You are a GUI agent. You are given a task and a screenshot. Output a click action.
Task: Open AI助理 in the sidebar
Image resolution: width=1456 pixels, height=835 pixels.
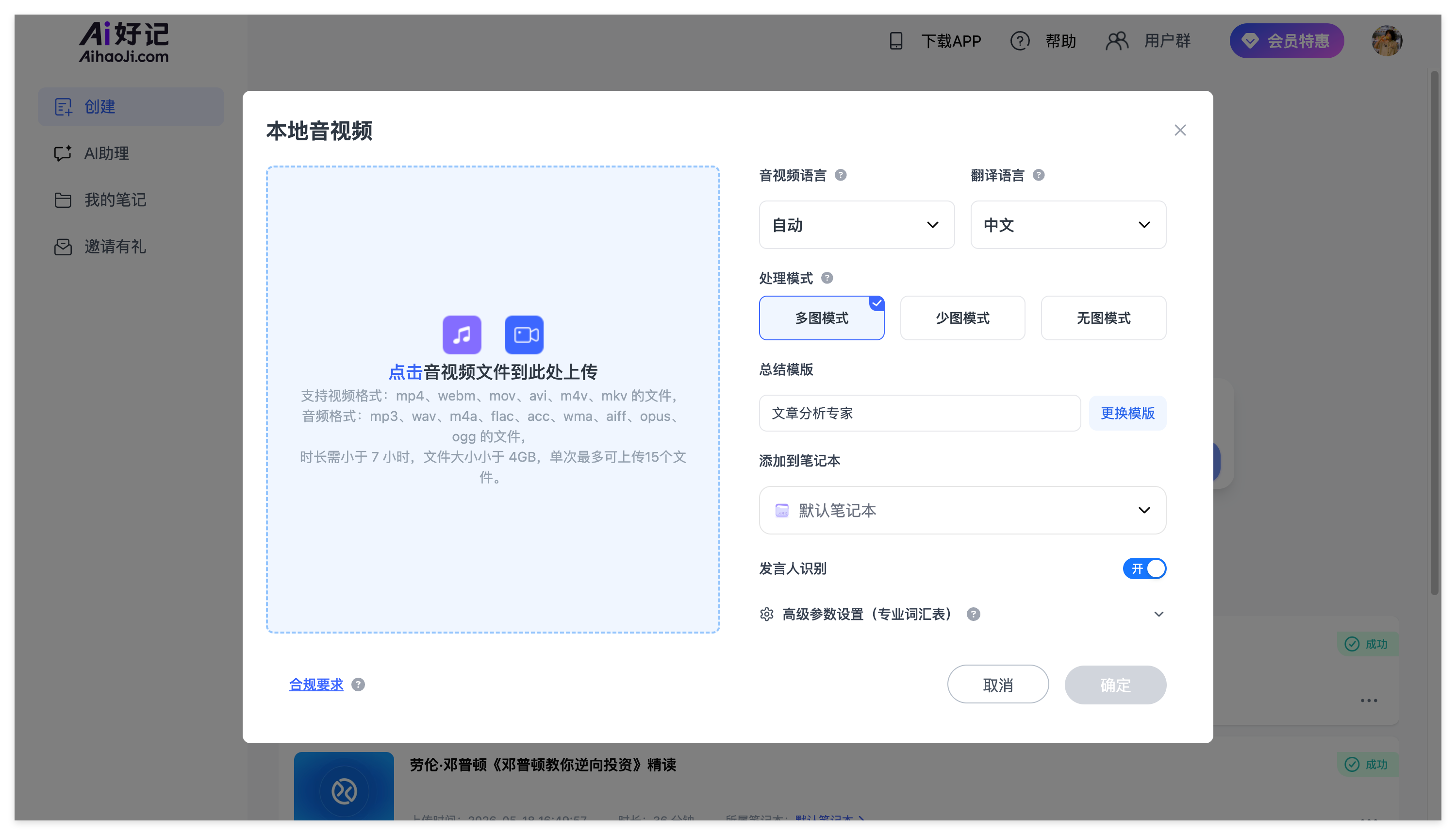tap(131, 153)
